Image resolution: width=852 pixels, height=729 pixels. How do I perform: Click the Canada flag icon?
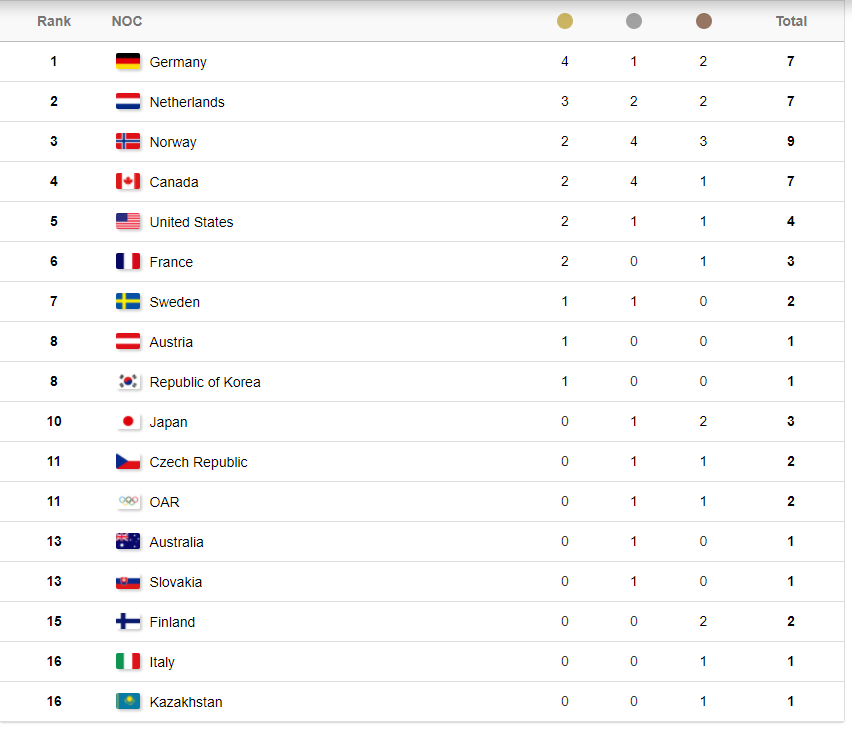128,182
